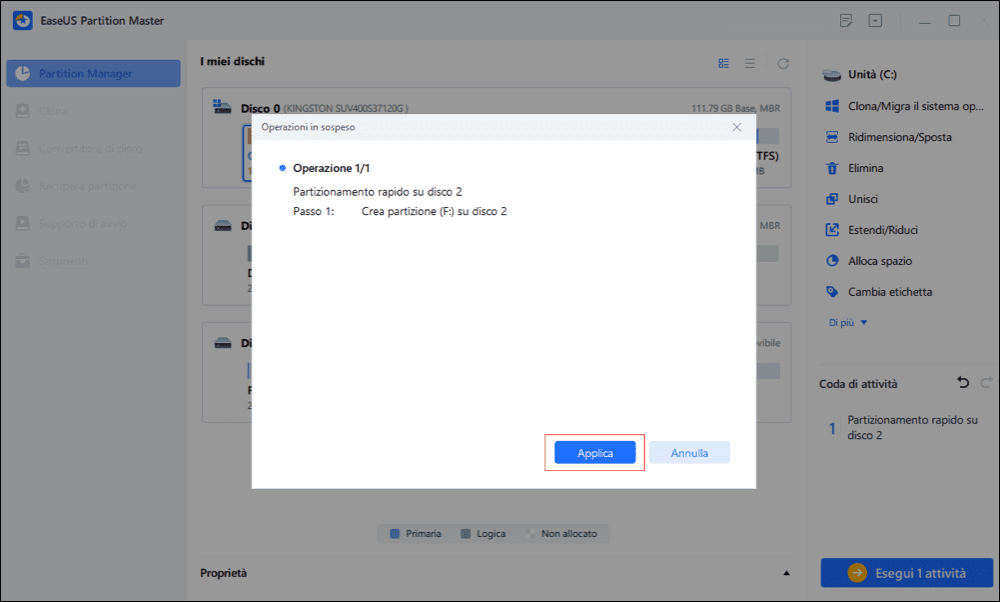The height and width of the screenshot is (602, 1000).
Task: Click Esegui 1 attività button
Action: click(906, 573)
